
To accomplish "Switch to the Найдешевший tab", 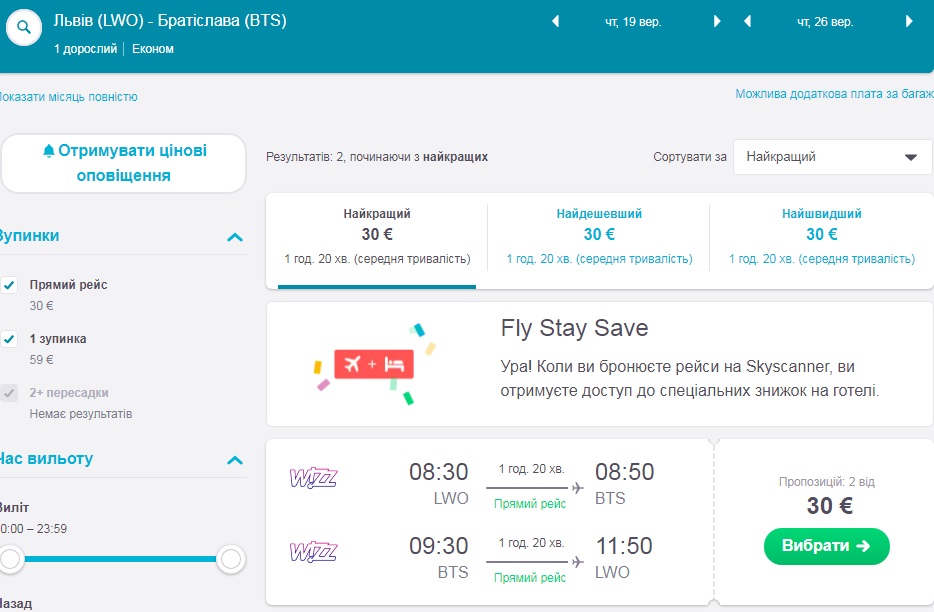I will tap(599, 236).
